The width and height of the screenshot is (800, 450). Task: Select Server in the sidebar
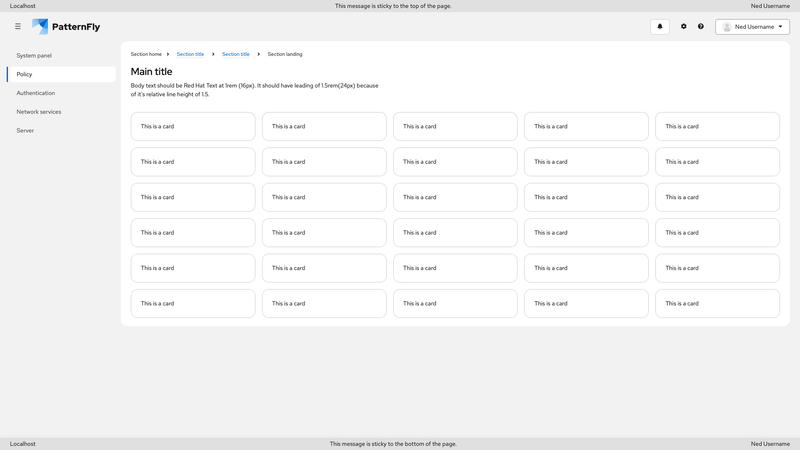[25, 130]
